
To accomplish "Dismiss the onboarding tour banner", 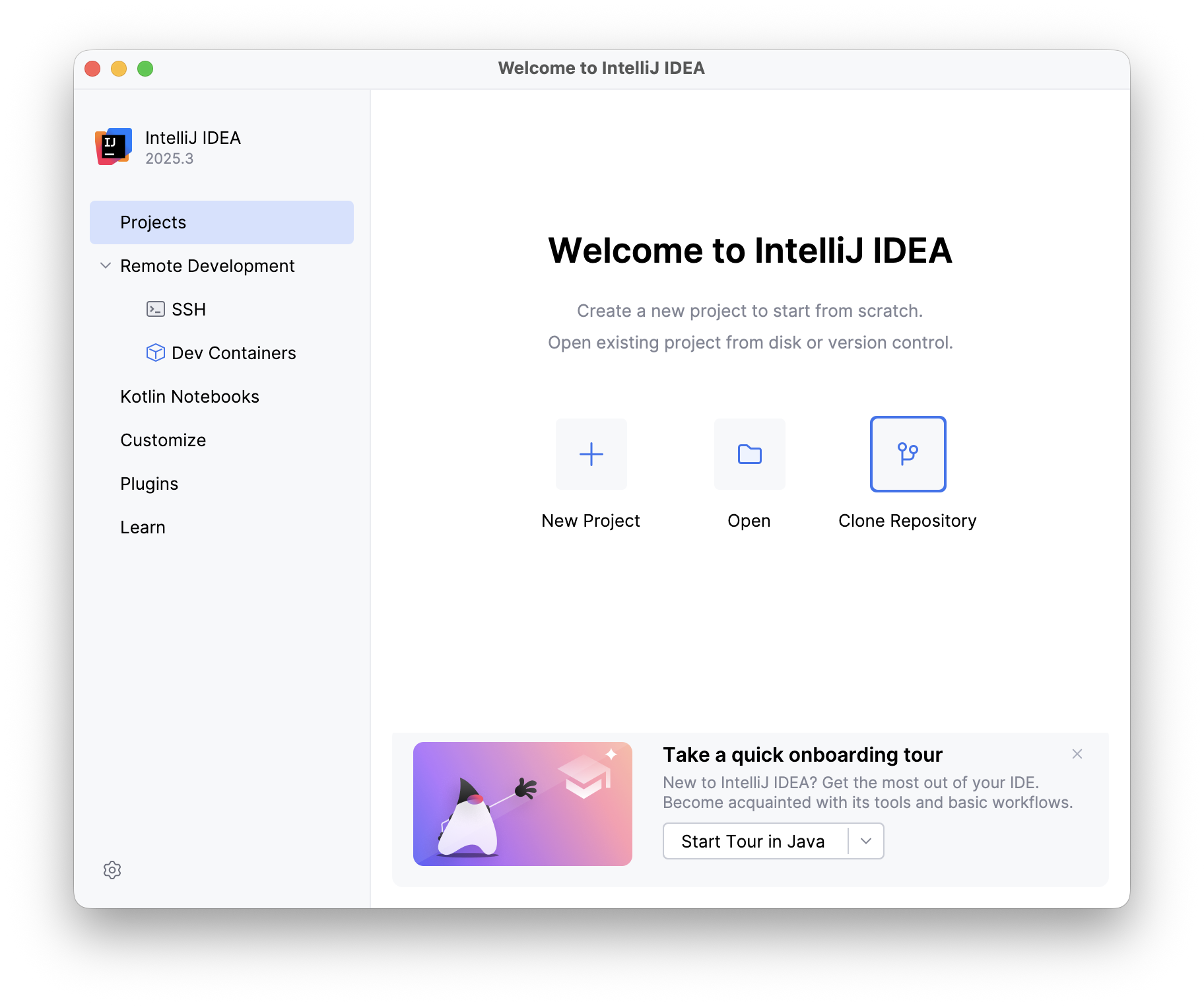I will coord(1077,754).
